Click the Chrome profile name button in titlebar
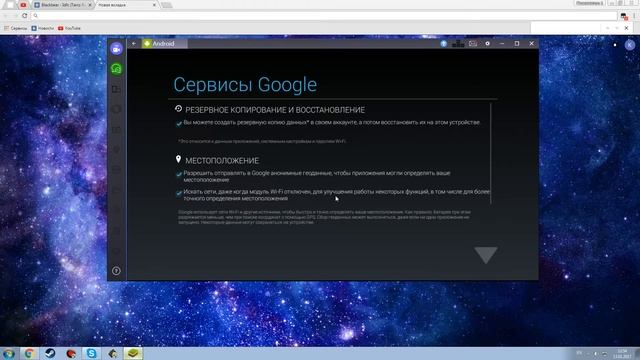 (589, 3)
